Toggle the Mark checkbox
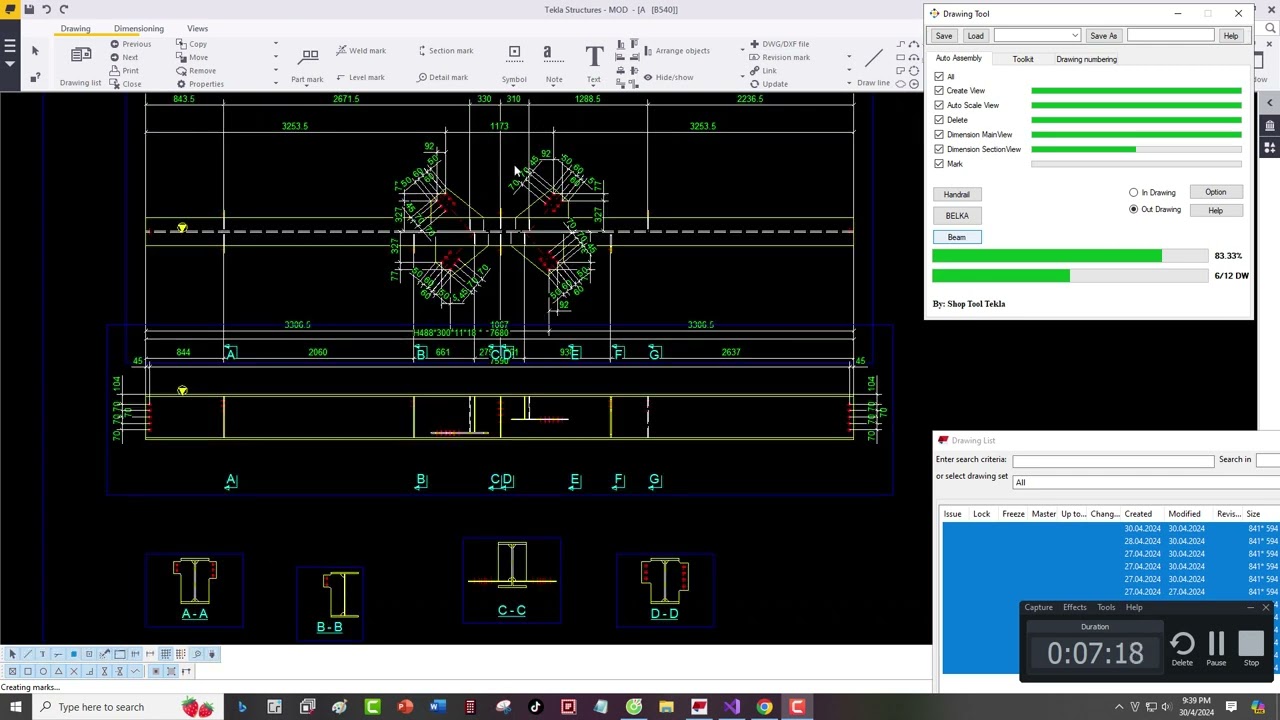 939,164
